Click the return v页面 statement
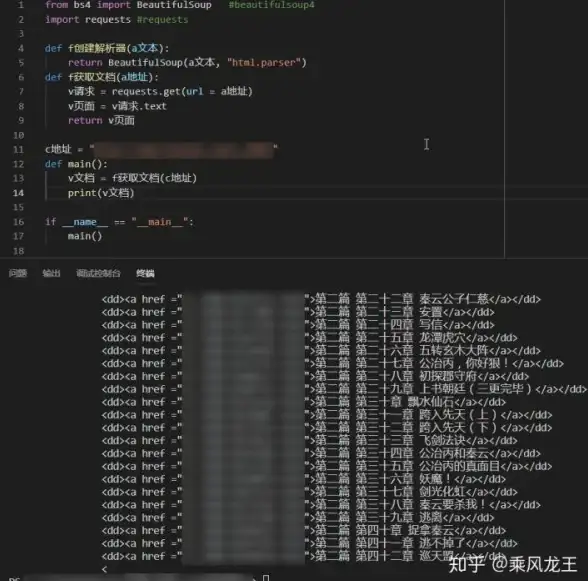Image resolution: width=588 pixels, height=581 pixels. (x=101, y=120)
